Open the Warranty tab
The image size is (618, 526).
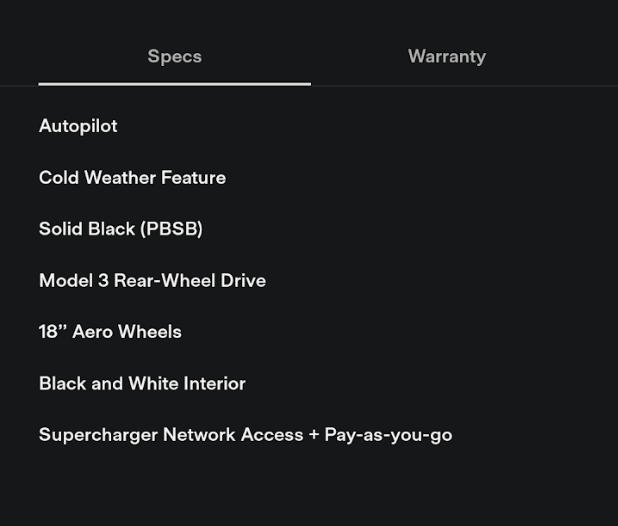coord(446,57)
